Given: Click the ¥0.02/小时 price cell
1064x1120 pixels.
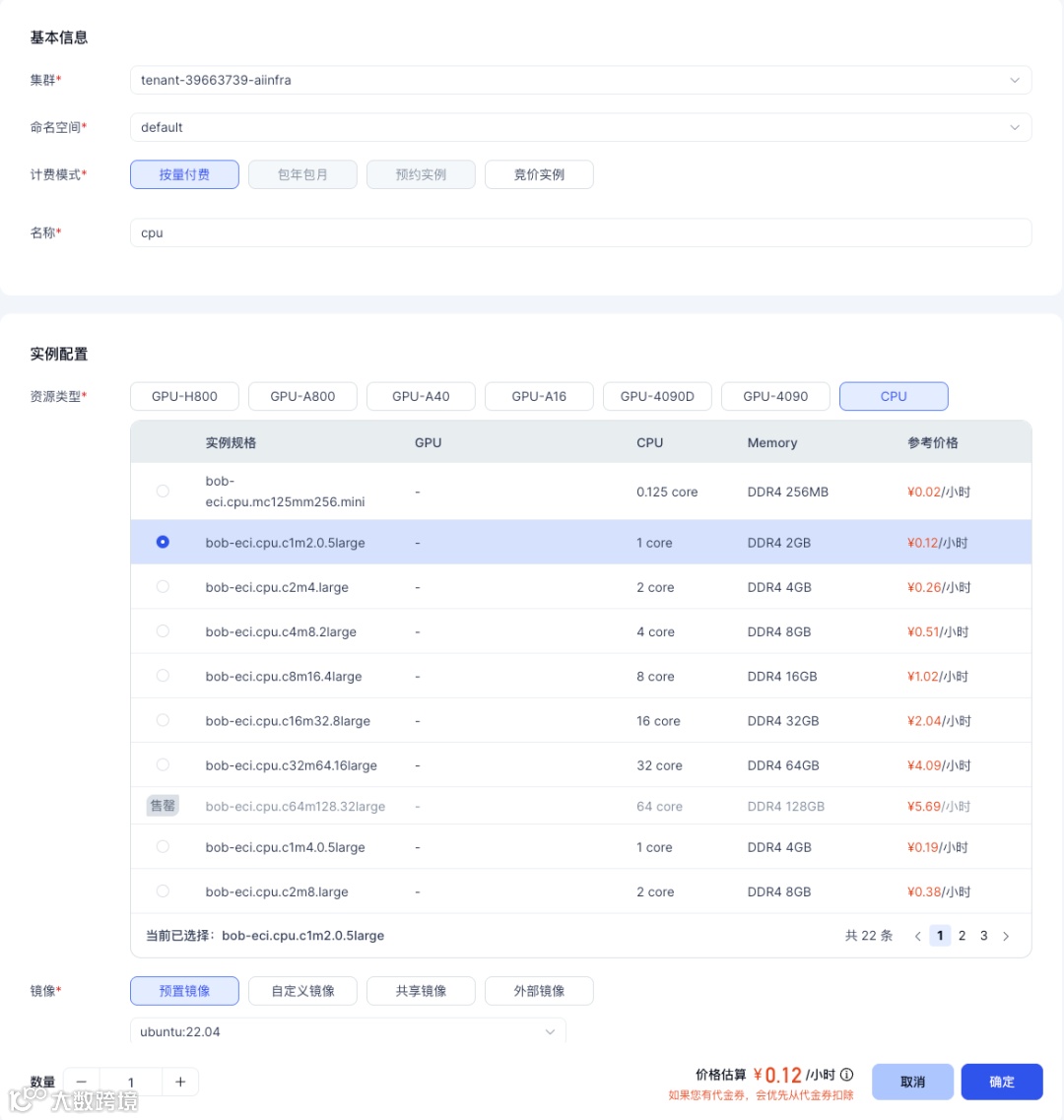Looking at the screenshot, I should 938,492.
